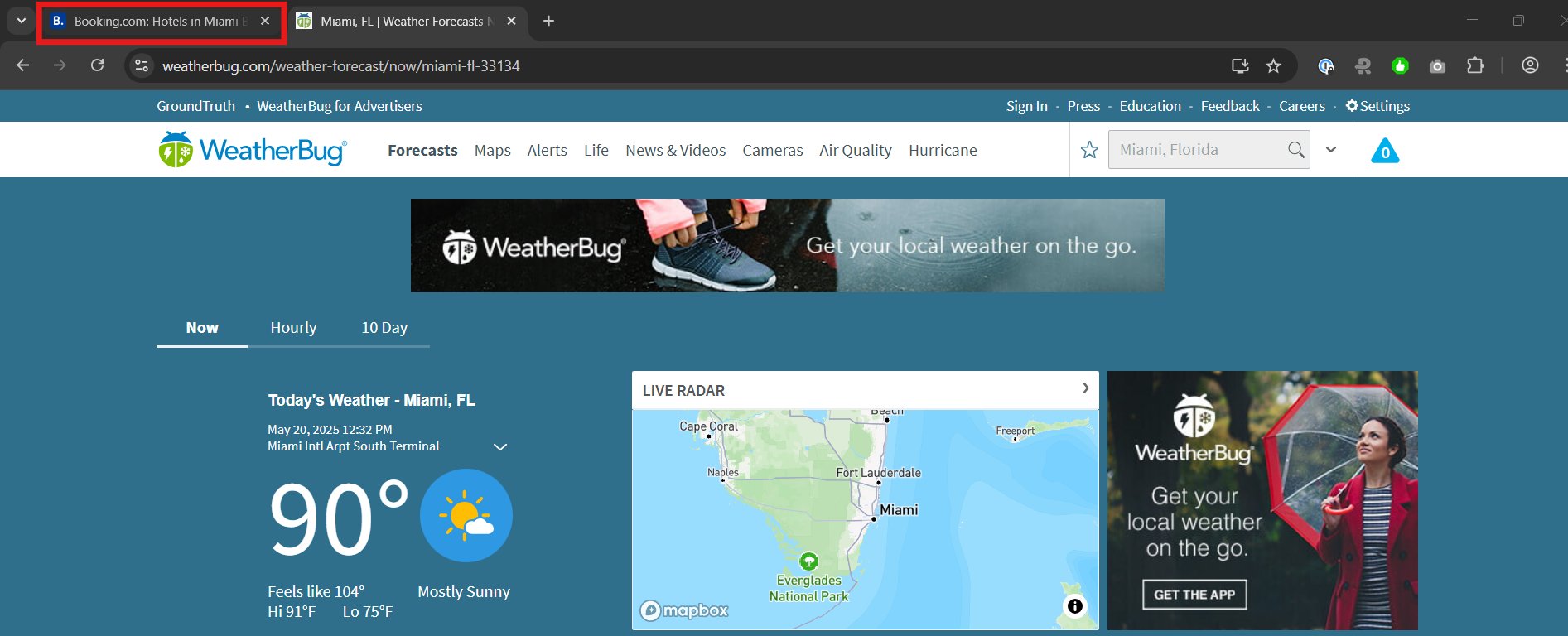Click the mapbox logo on radar map
Image resolution: width=1568 pixels, height=636 pixels.
tap(684, 610)
